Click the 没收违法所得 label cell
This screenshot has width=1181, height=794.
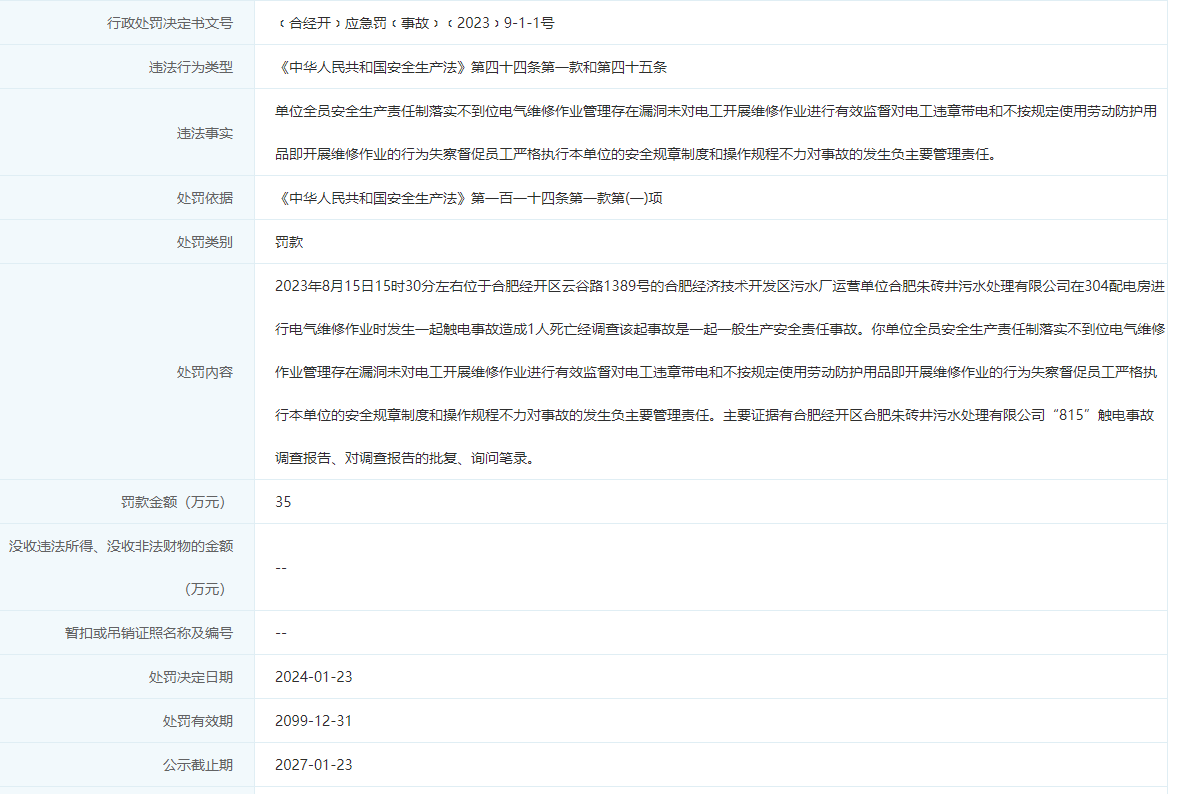coord(127,567)
